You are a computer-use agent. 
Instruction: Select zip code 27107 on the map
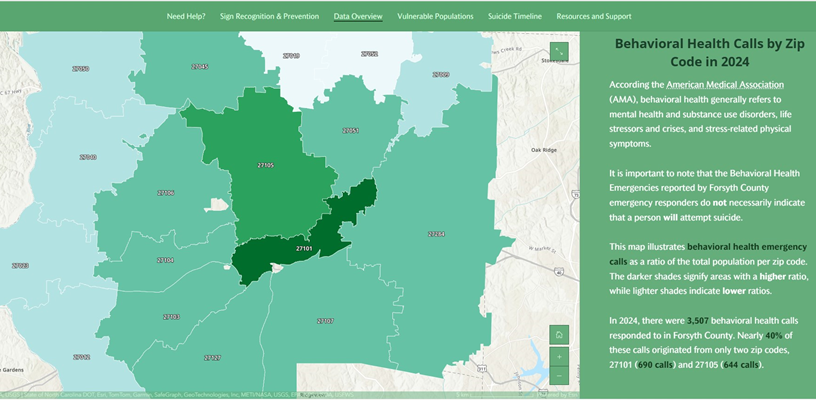(x=325, y=321)
